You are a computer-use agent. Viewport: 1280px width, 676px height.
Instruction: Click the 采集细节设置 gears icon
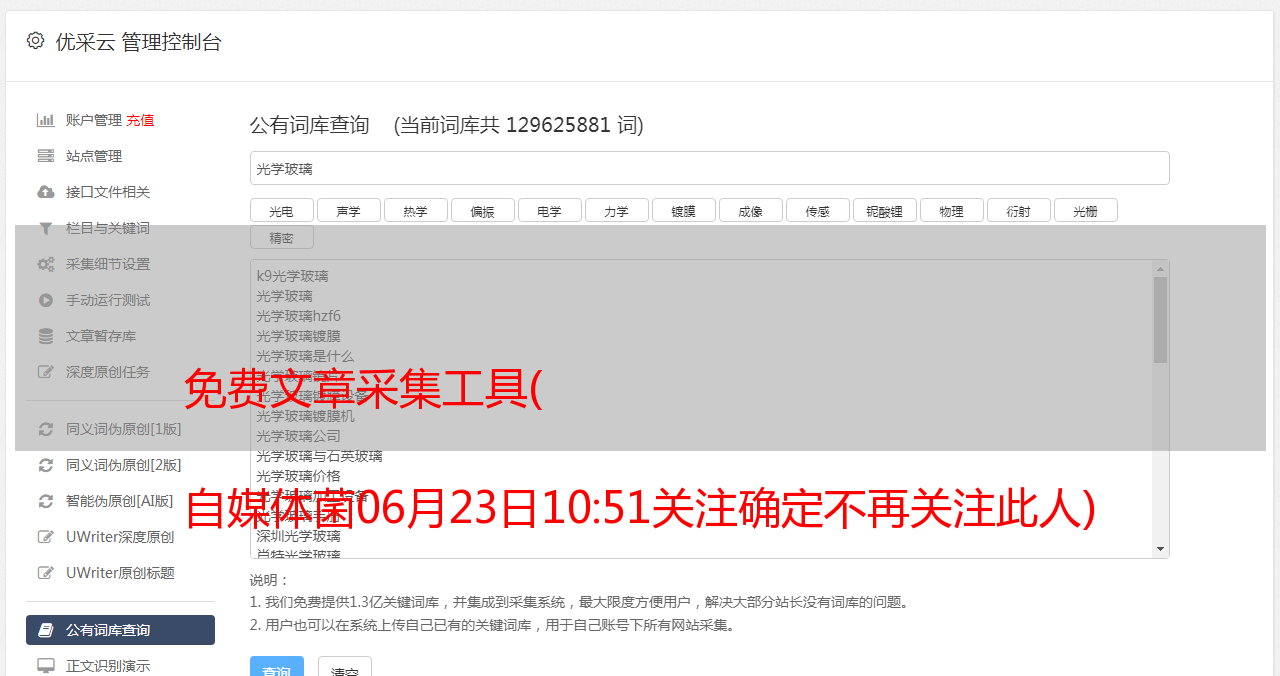coord(46,264)
